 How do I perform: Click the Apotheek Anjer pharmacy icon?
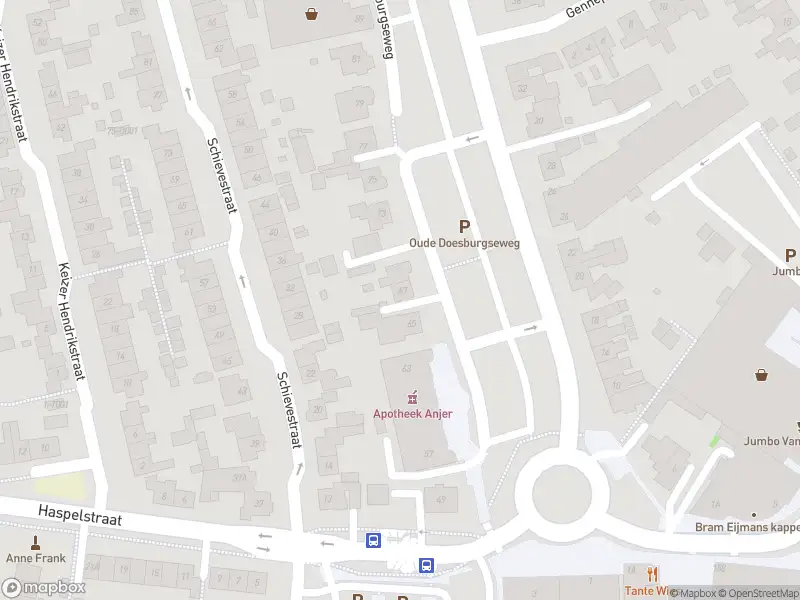[412, 397]
